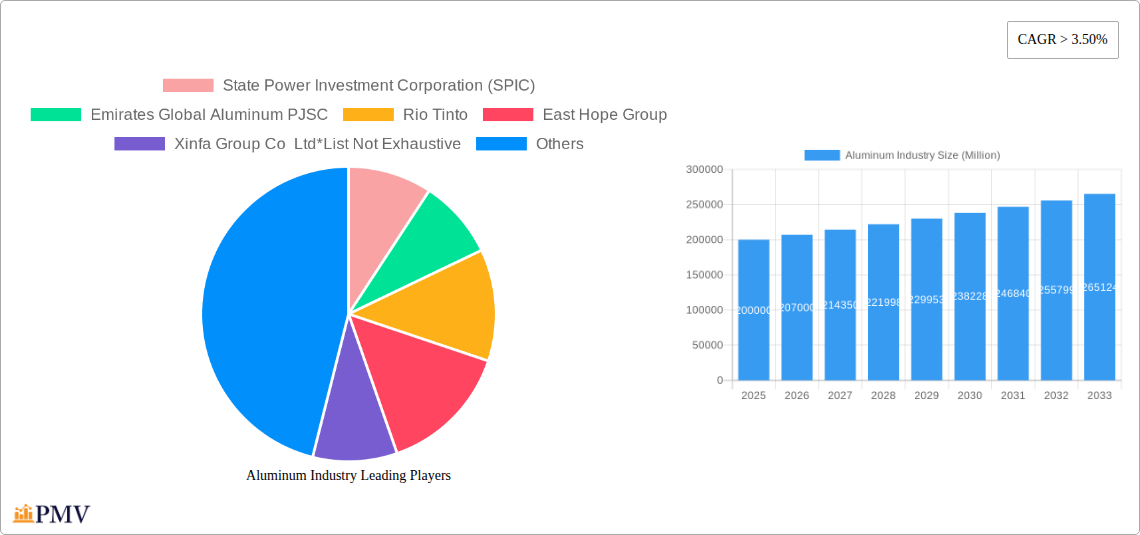The width and height of the screenshot is (1140, 535).
Task: Click the 250000 y-axis label
Action: click(x=705, y=204)
